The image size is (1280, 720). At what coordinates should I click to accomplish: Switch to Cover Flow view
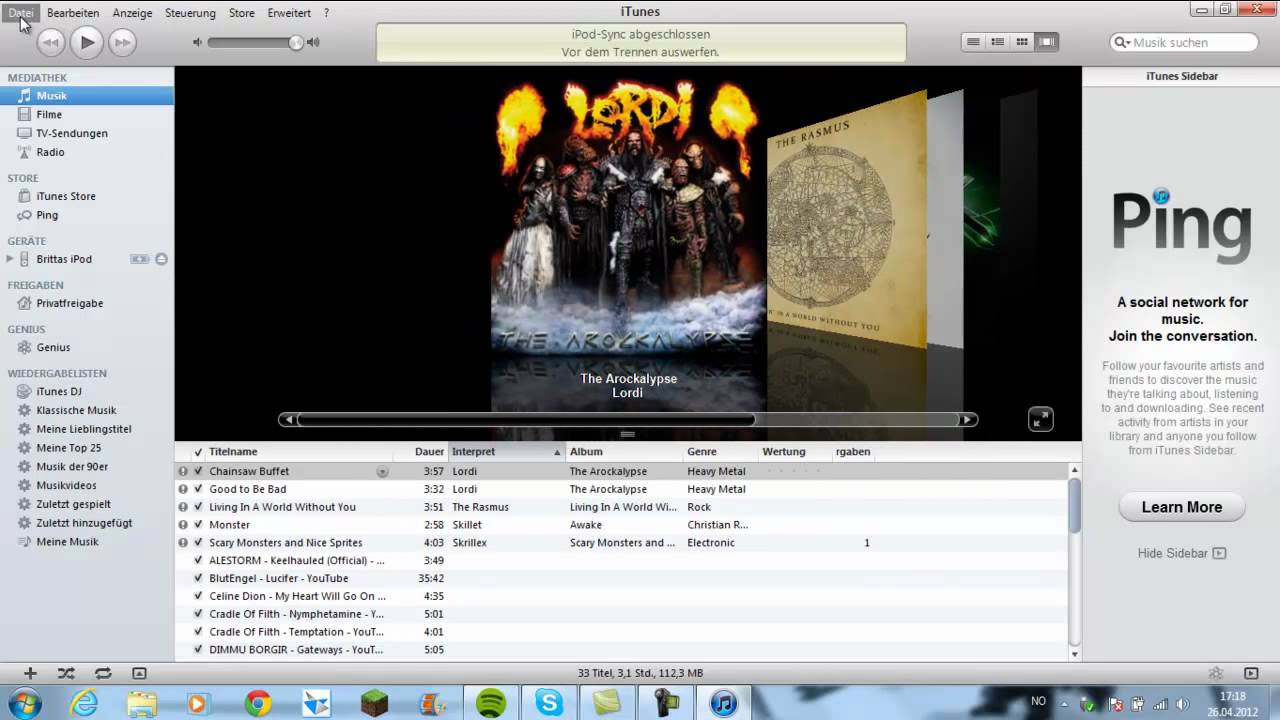coord(1047,42)
